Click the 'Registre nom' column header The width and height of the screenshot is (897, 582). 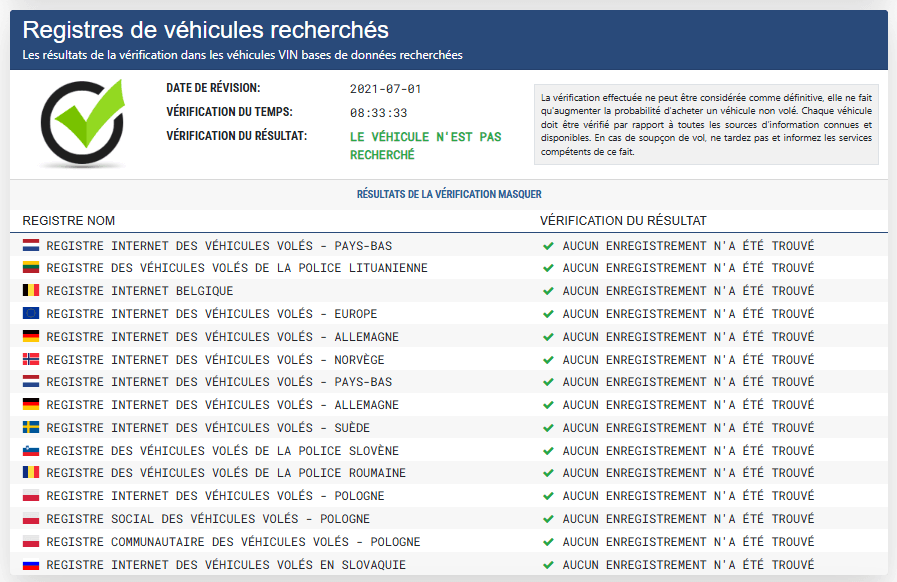(x=69, y=220)
